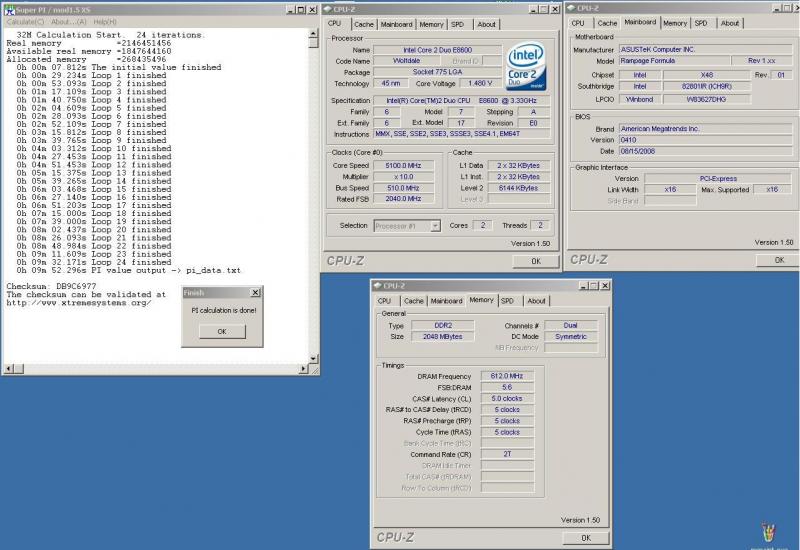
Task: Close the CPU-Z CPU window
Action: [555, 9]
